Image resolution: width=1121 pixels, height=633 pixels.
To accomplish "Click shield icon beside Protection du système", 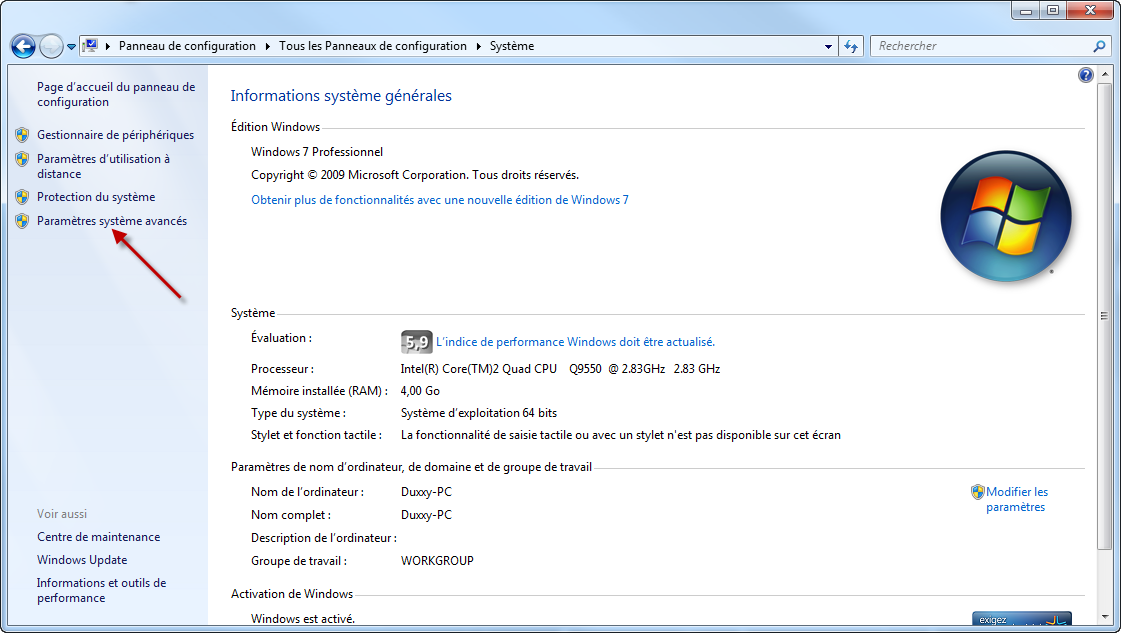I will point(22,197).
